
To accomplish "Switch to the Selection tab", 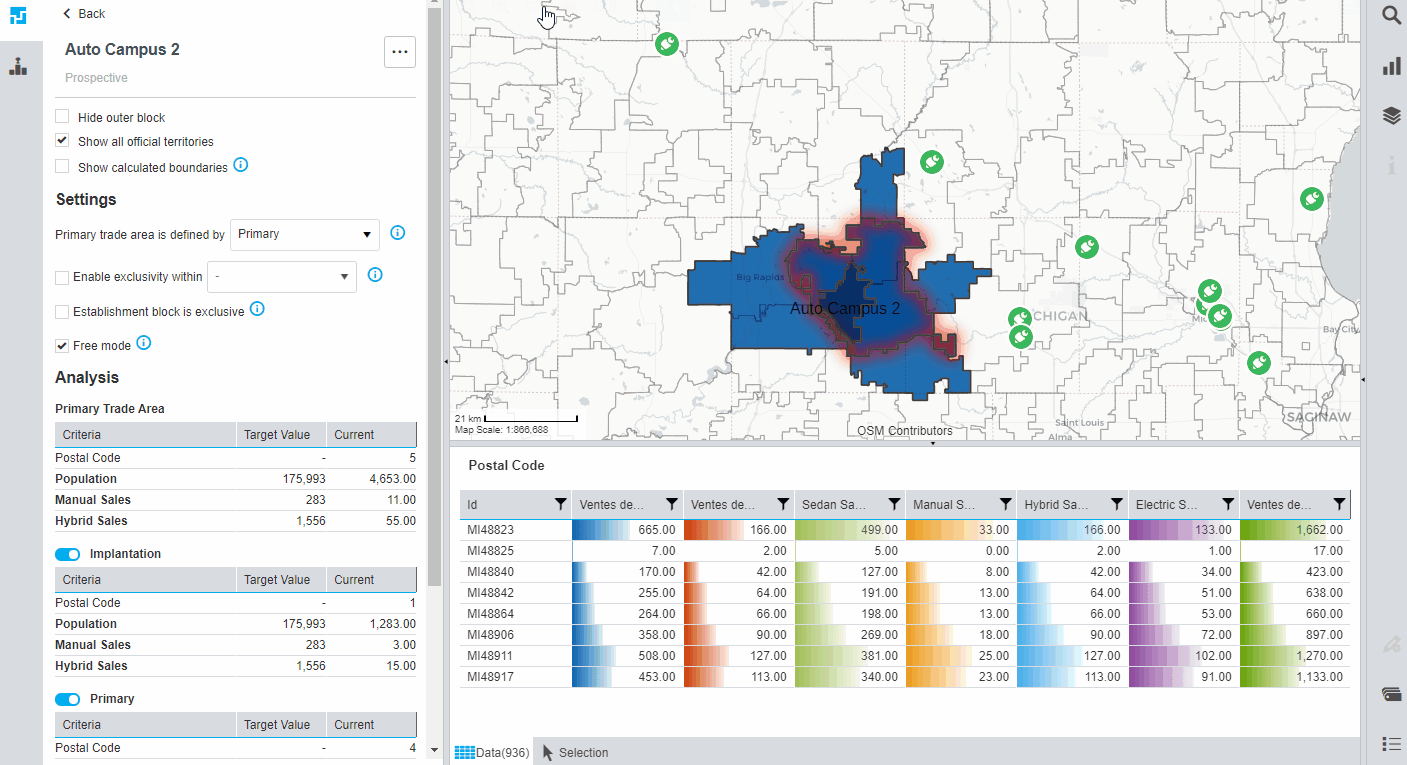I will click(x=575, y=752).
